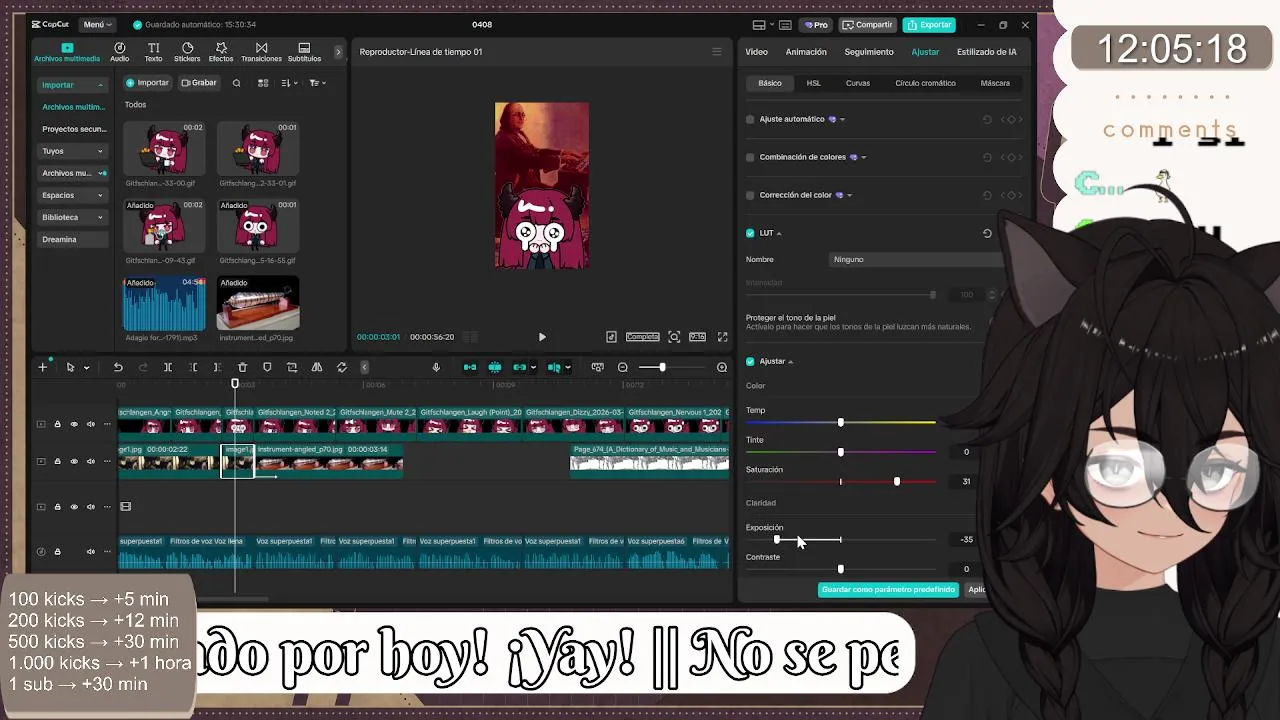Open the Efectos panel
Screen dimensions: 1280x720
pyautogui.click(x=221, y=52)
